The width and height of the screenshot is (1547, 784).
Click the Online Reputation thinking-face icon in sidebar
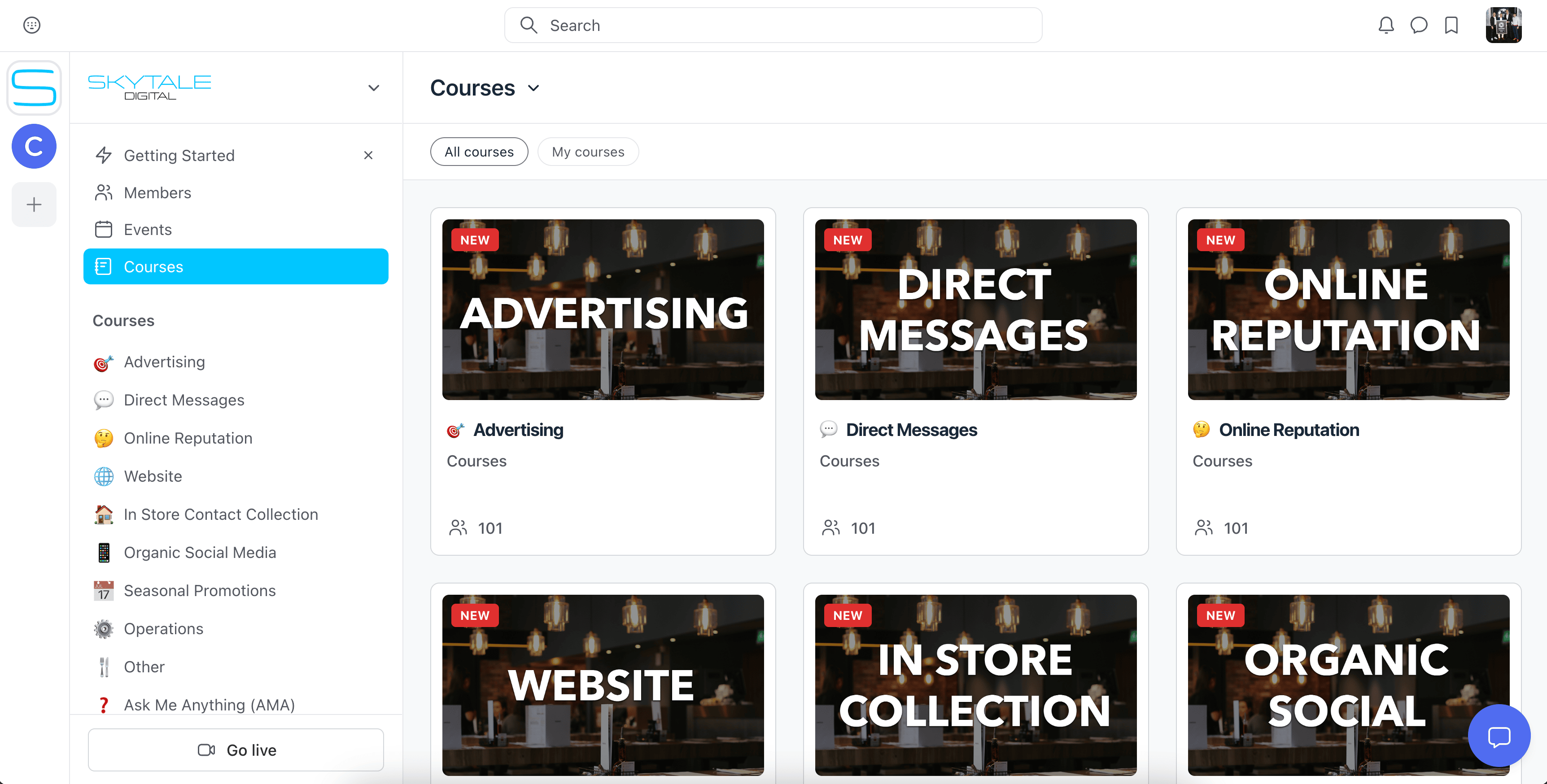point(103,438)
